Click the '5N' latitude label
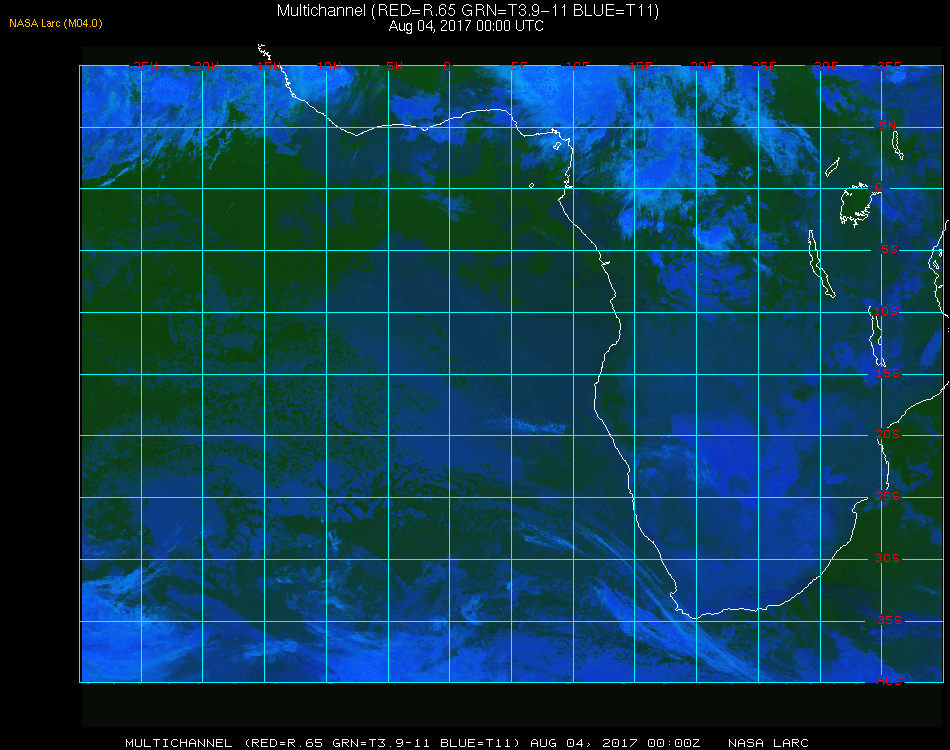Screen dimensions: 950x750 click(x=888, y=126)
